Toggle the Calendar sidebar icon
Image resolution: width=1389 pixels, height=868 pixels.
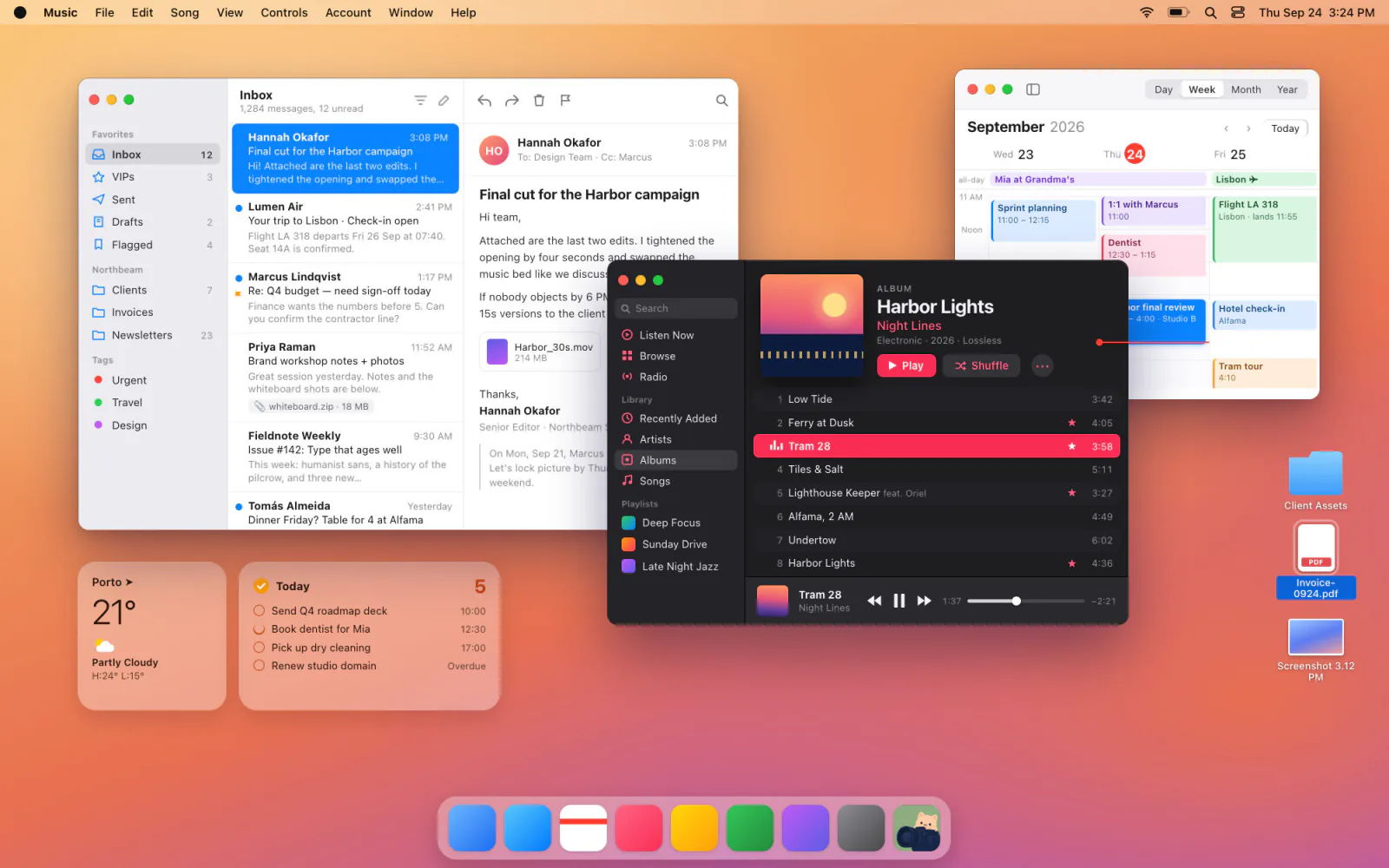coord(1033,89)
